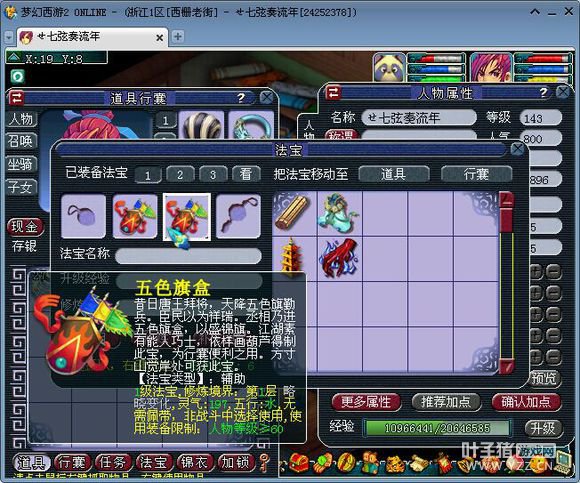
Task: Click the green 经验 progress bar
Action: coord(437,428)
